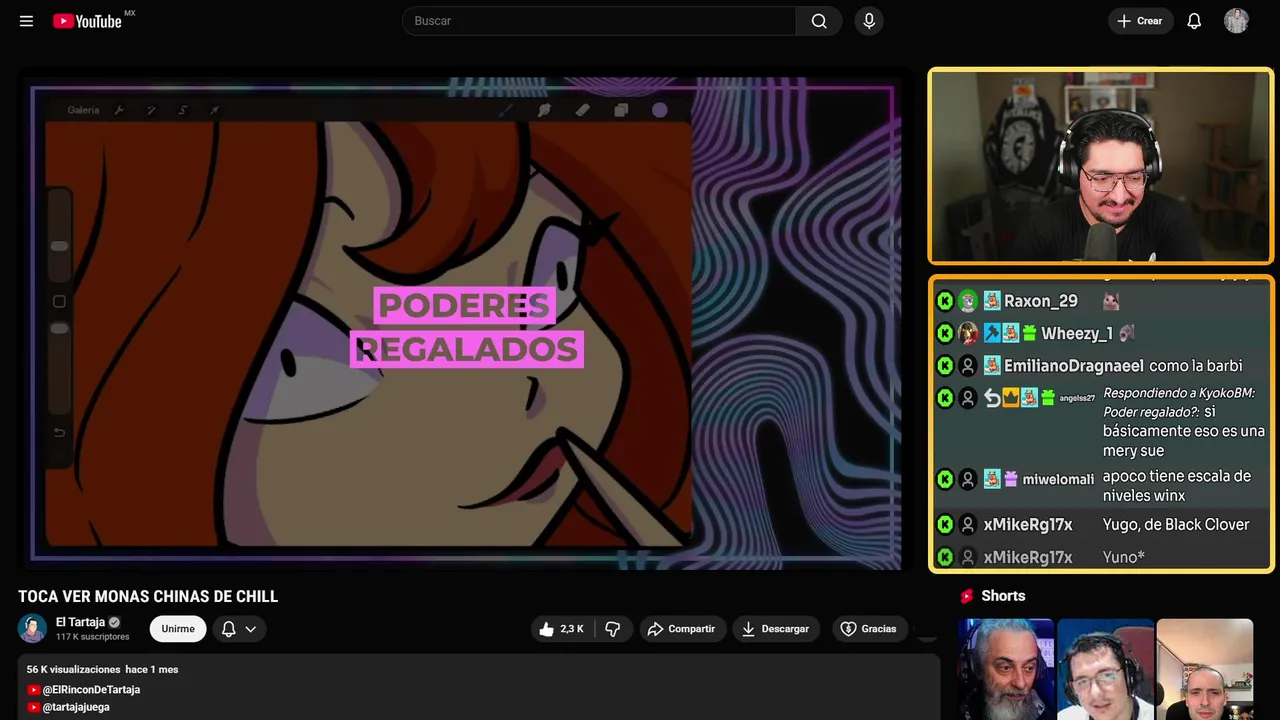Click the 'como la barbi' chat message

pos(1195,366)
